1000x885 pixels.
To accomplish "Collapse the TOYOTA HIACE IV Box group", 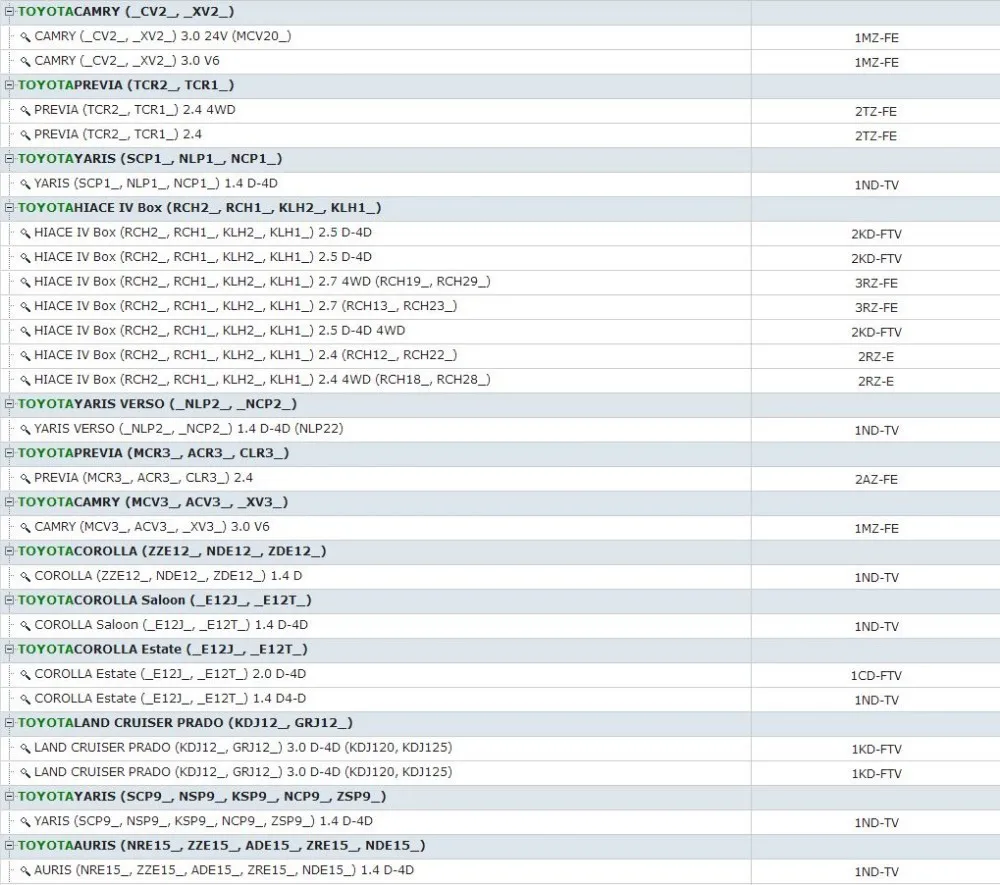I will (x=10, y=207).
